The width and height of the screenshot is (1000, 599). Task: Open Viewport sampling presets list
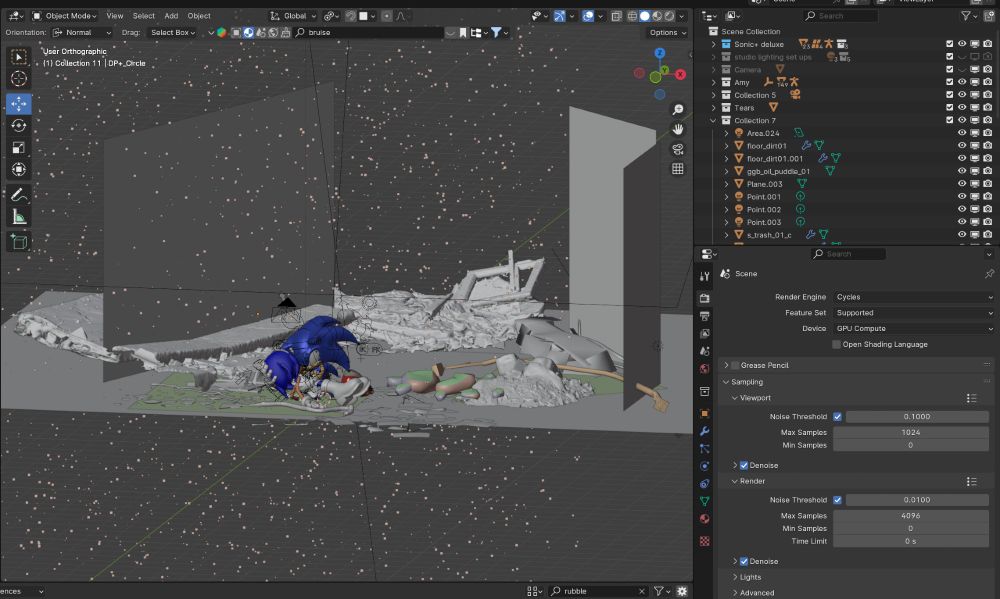(x=971, y=399)
